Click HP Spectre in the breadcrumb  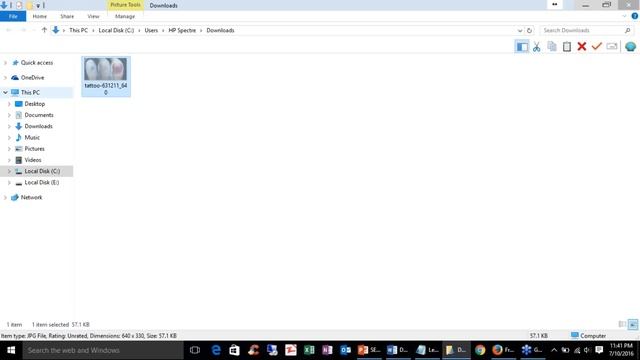pos(182,30)
